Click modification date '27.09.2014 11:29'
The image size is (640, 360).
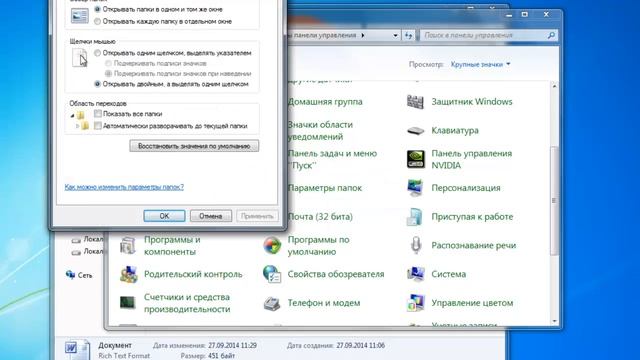tap(232, 346)
